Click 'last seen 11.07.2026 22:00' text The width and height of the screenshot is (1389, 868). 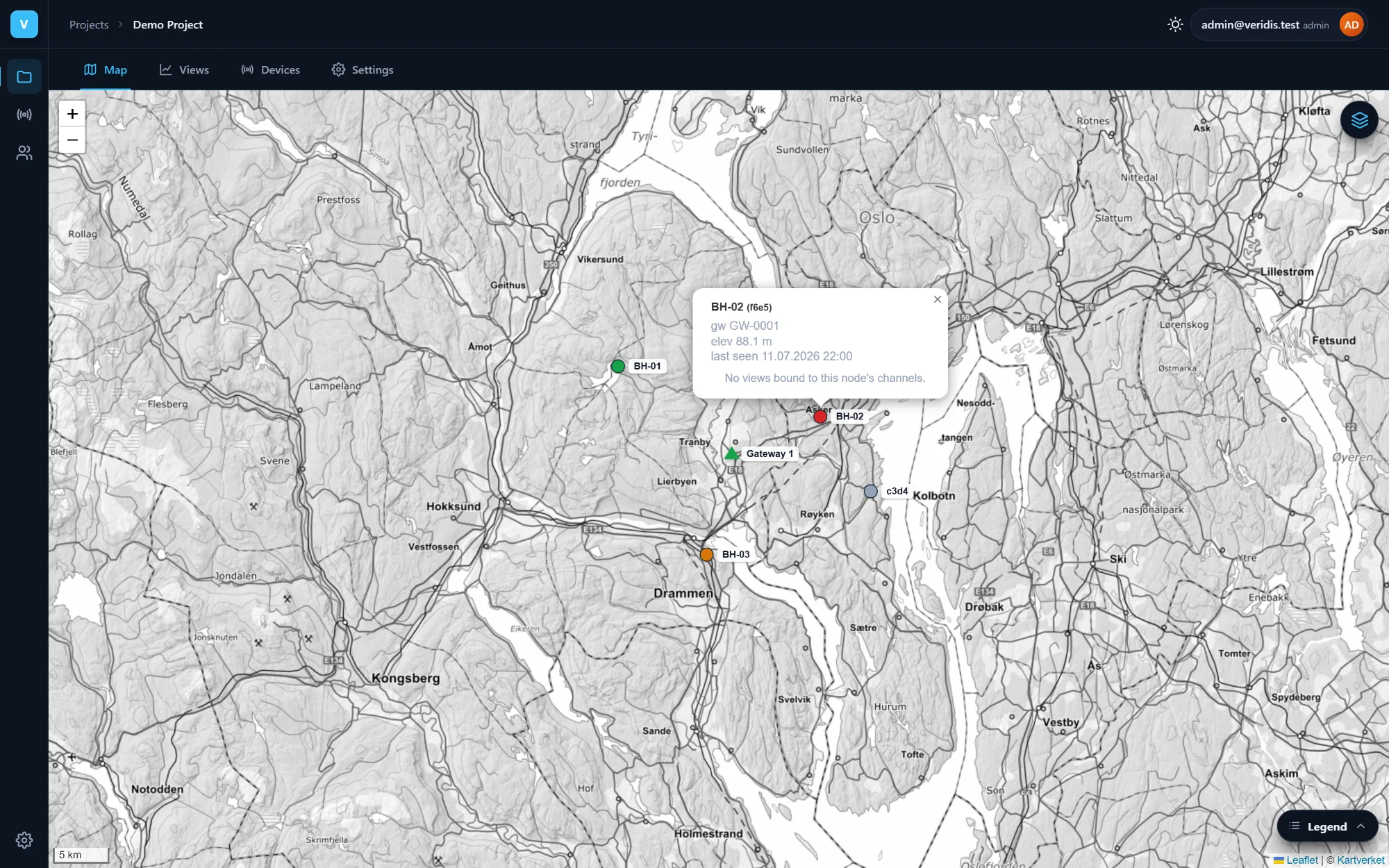point(781,356)
